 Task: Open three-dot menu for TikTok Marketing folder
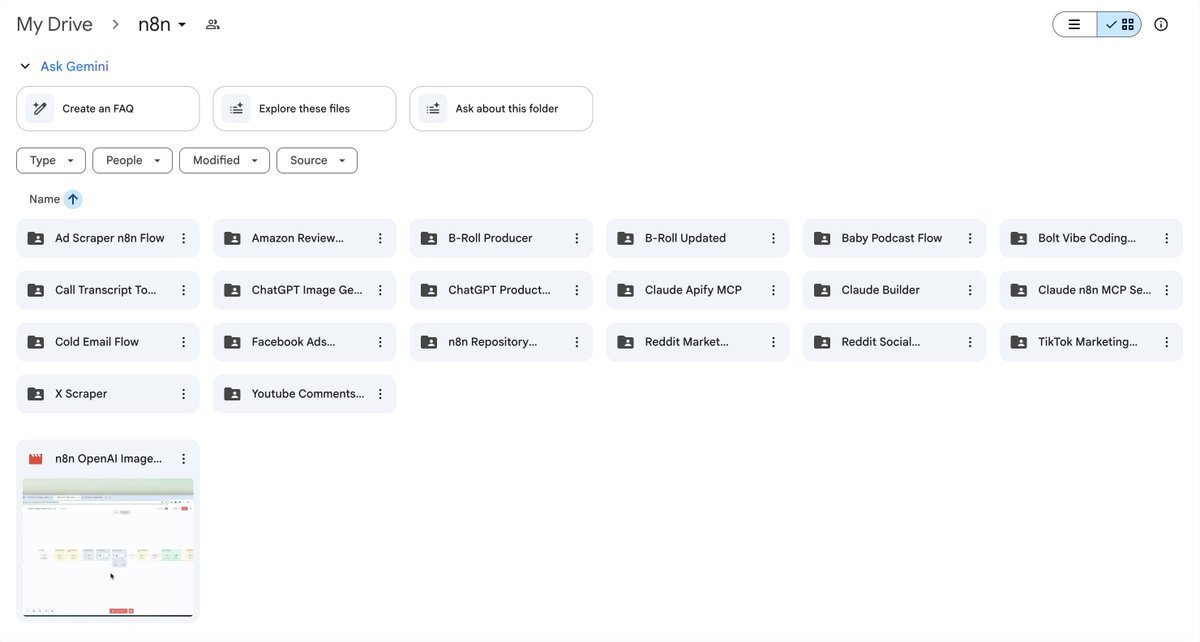click(x=1166, y=342)
